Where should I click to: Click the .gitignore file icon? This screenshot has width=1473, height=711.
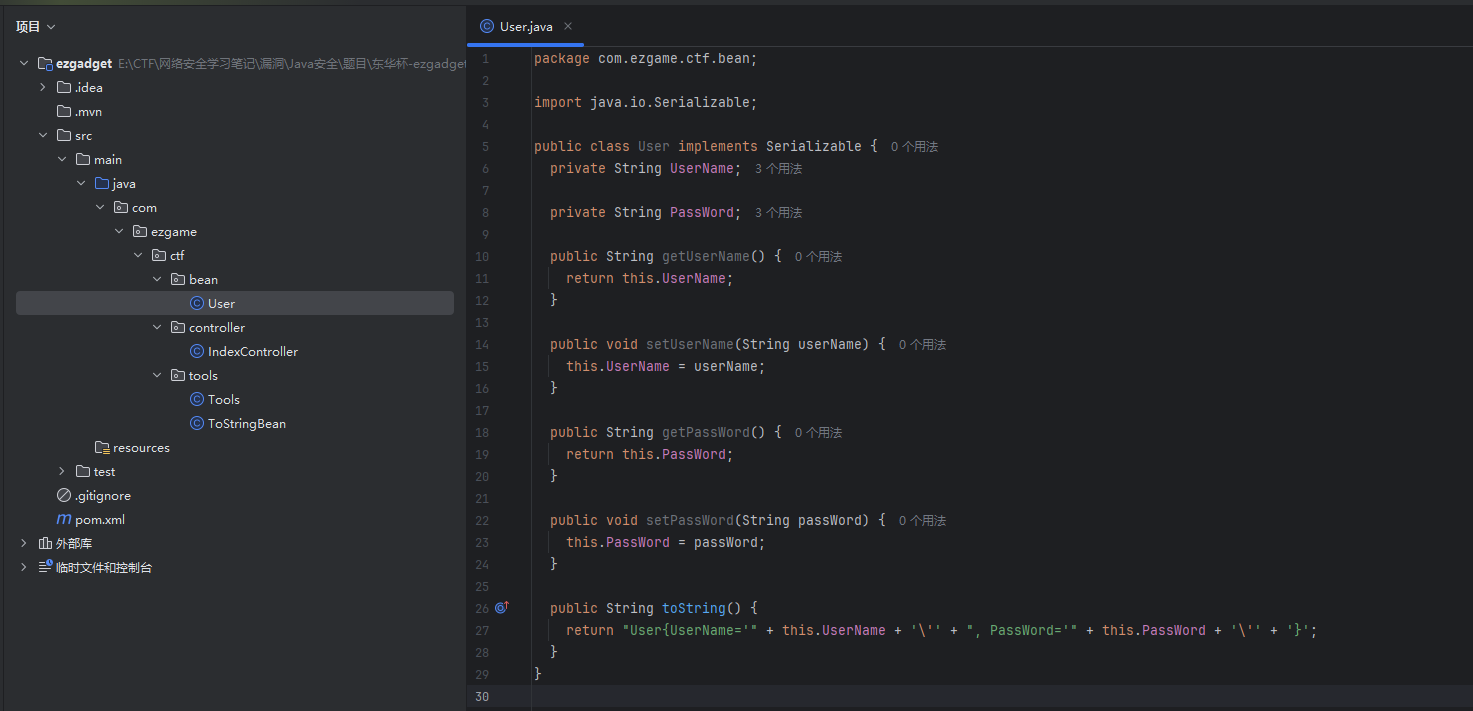pos(64,496)
